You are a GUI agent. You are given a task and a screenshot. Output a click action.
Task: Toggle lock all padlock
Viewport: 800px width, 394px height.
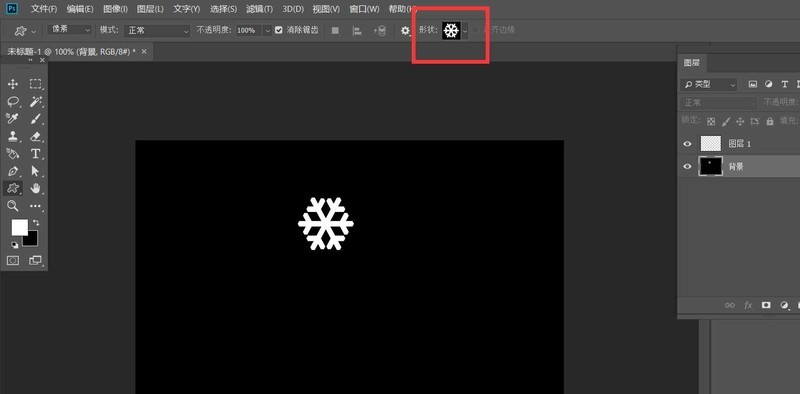(770, 121)
